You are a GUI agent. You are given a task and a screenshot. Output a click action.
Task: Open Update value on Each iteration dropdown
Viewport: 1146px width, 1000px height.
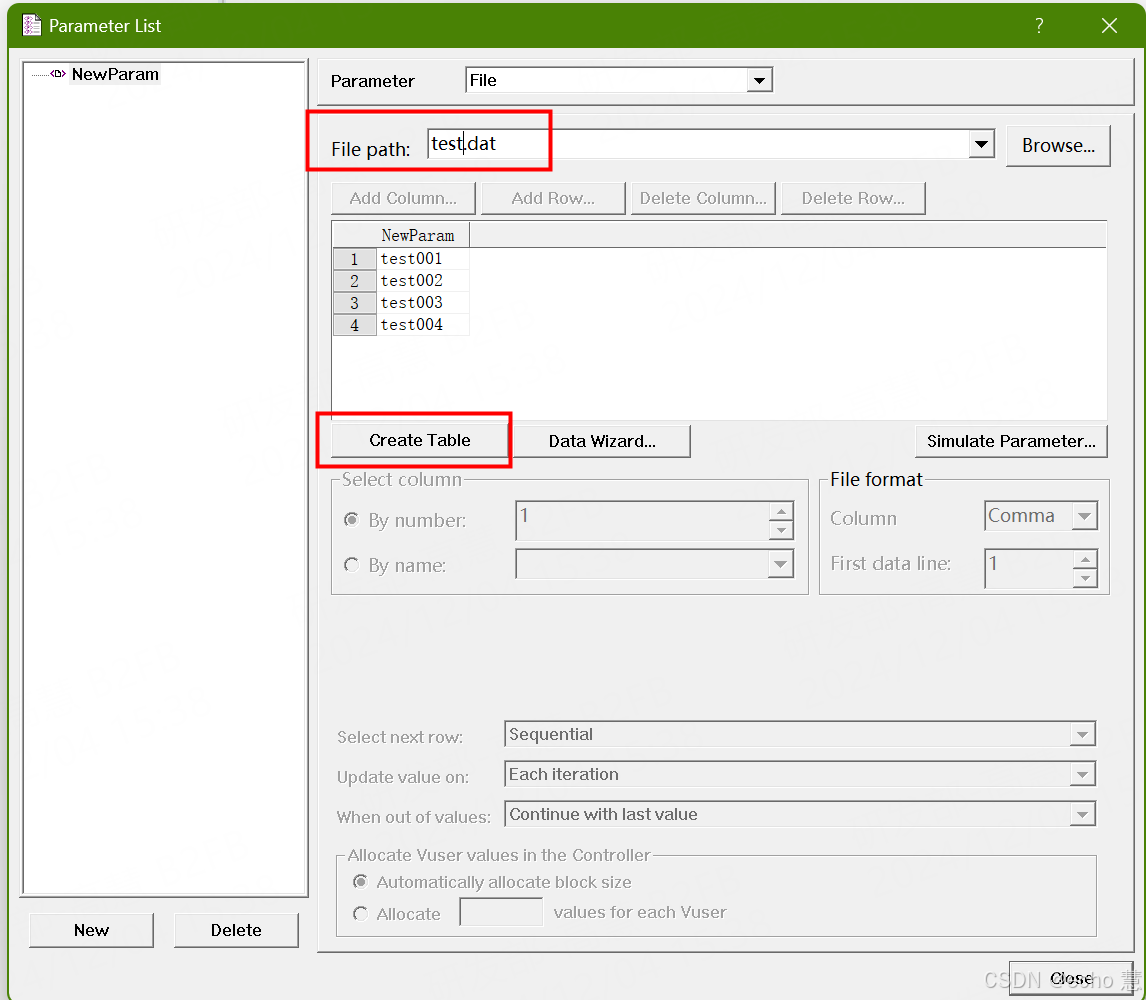pos(800,774)
